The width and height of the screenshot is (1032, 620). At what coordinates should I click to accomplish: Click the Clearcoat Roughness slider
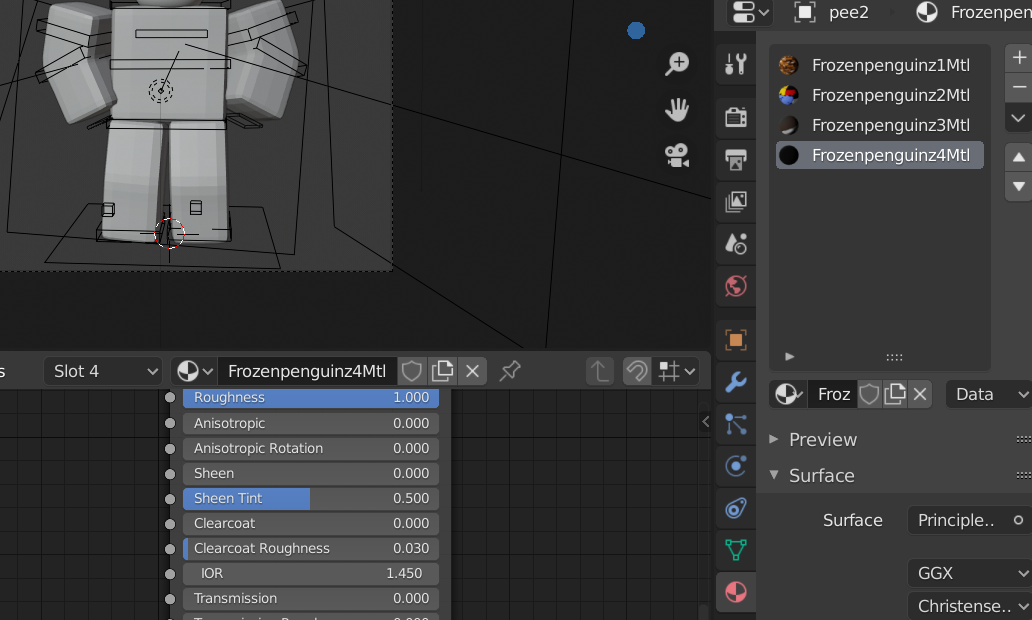coord(311,548)
